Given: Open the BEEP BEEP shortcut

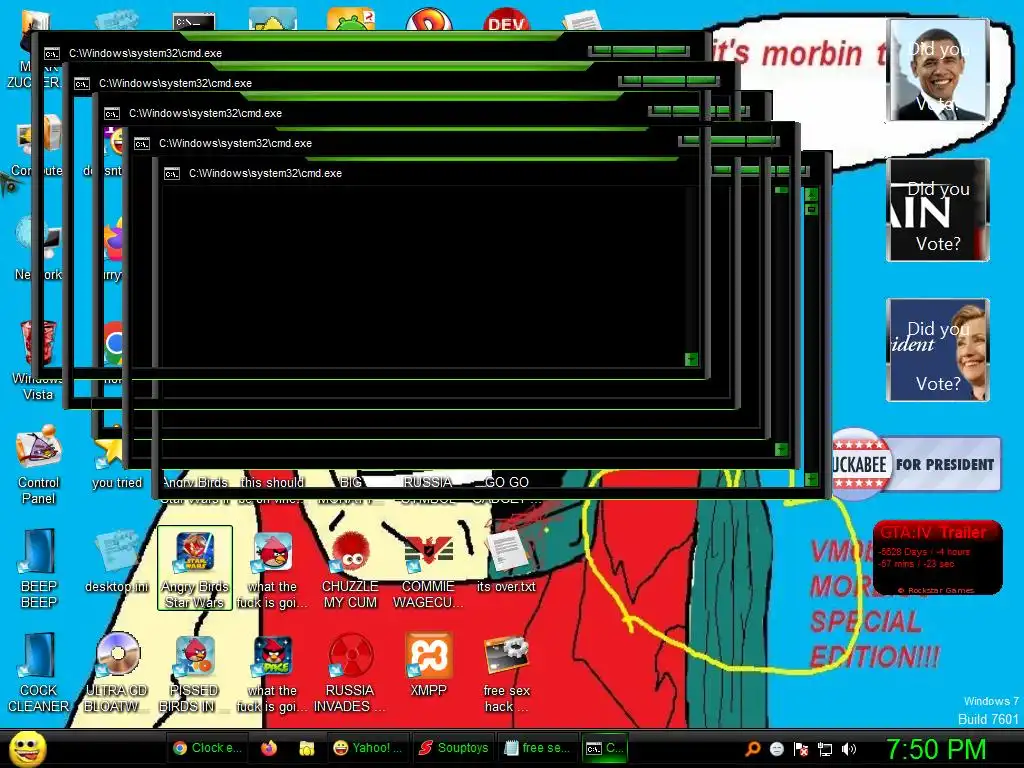Looking at the screenshot, I should 39,569.
